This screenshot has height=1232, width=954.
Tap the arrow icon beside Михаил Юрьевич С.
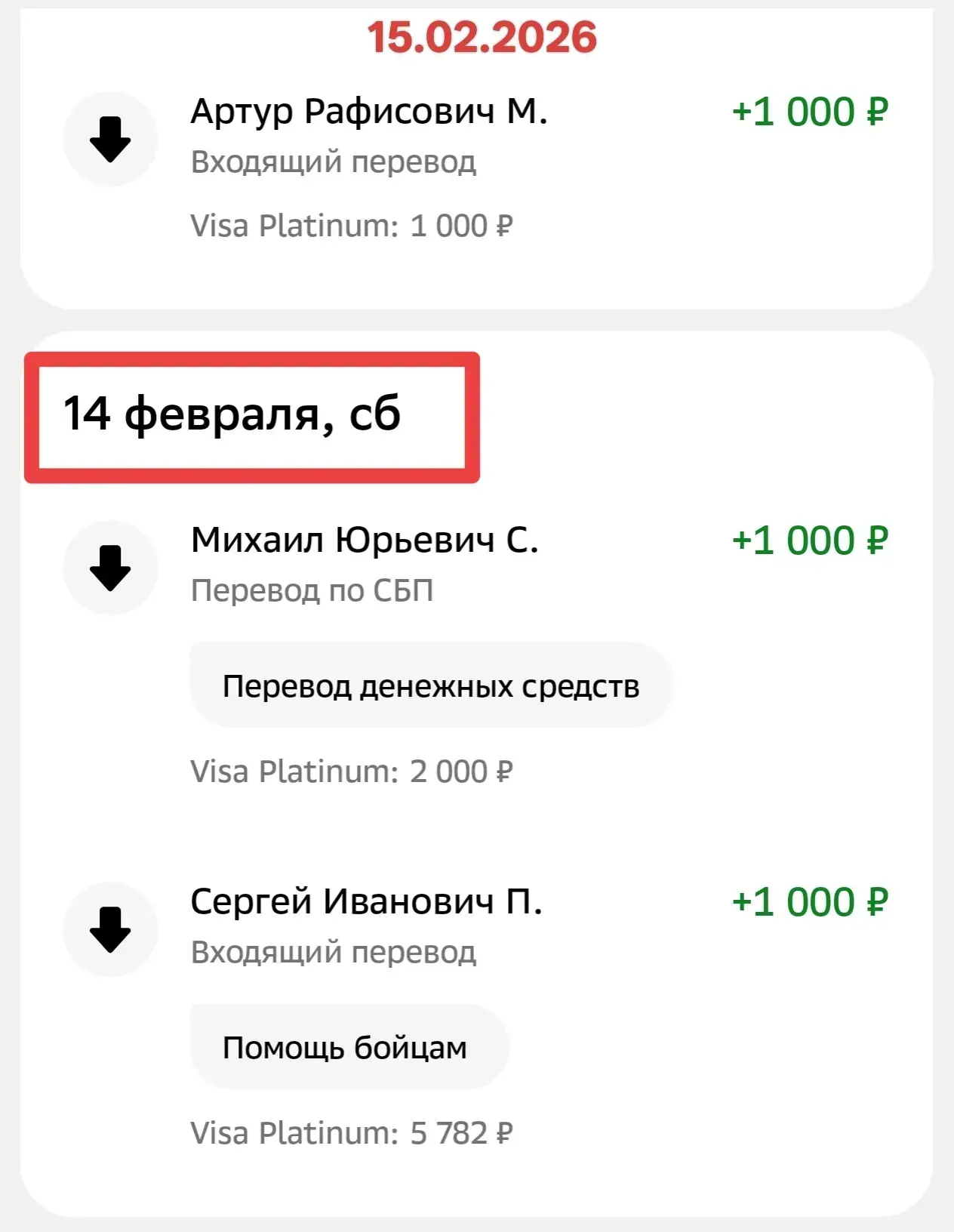110,568
